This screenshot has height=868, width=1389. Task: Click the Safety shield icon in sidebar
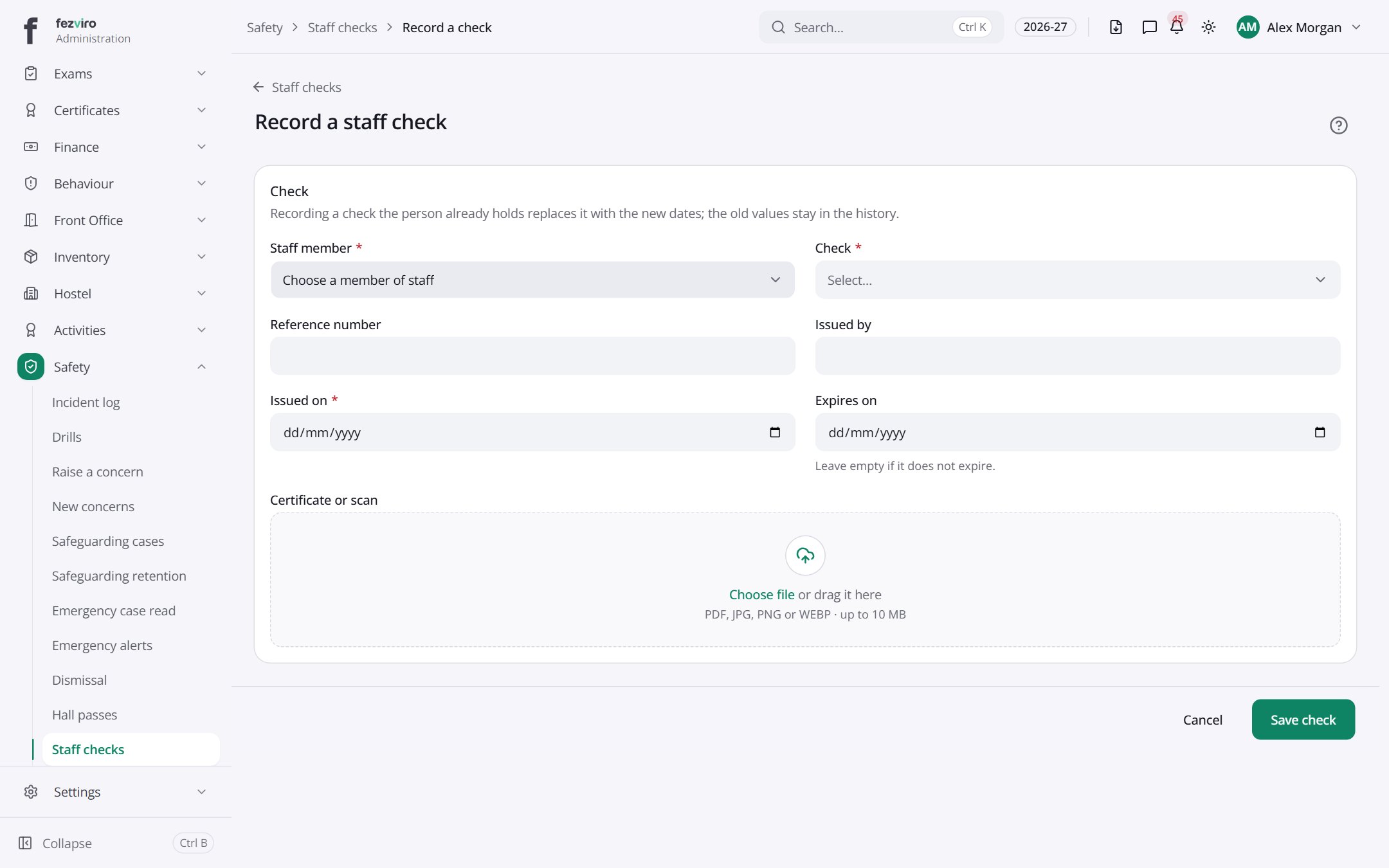31,366
